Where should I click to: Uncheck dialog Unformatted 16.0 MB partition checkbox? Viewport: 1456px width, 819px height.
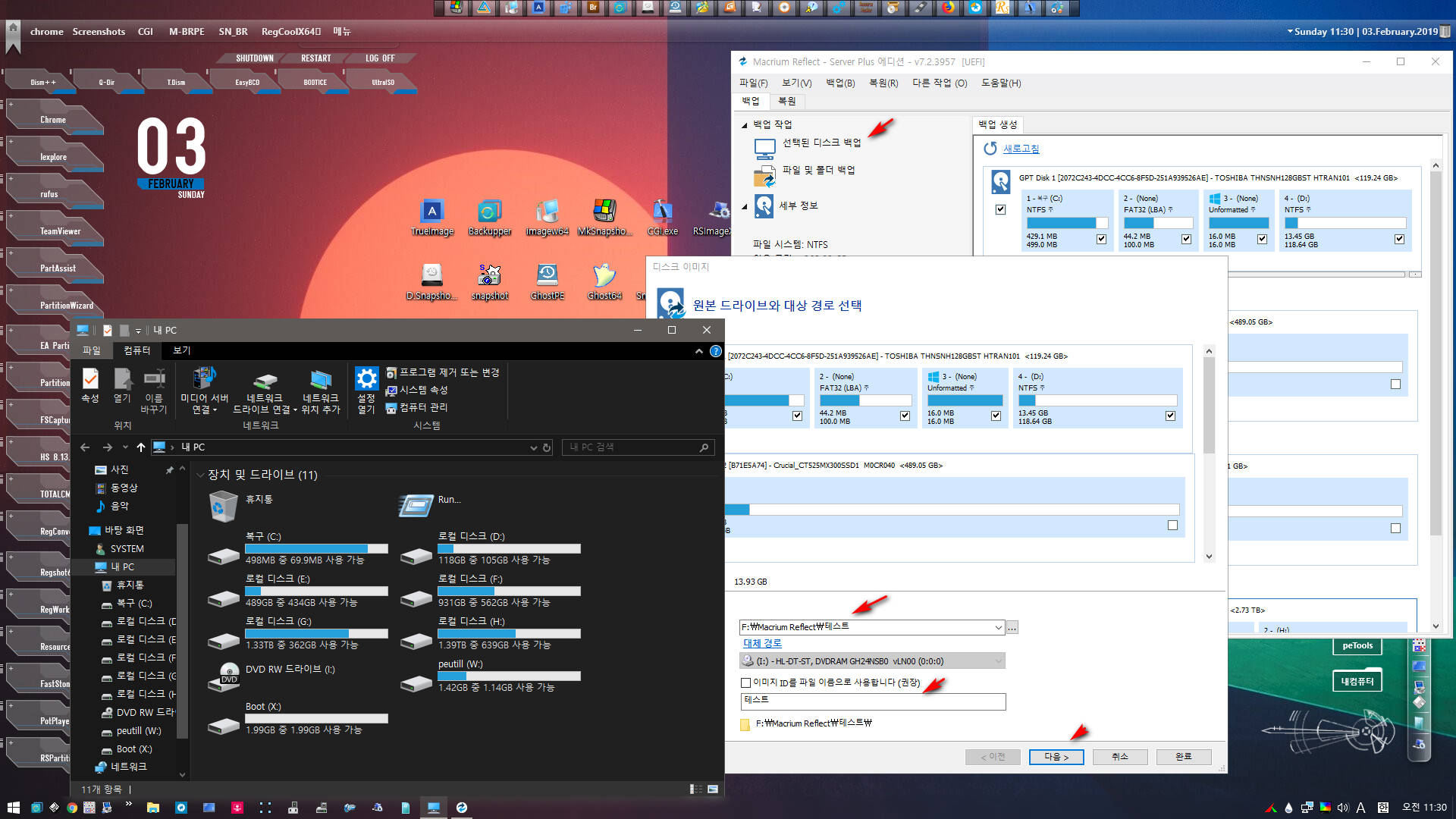(996, 416)
